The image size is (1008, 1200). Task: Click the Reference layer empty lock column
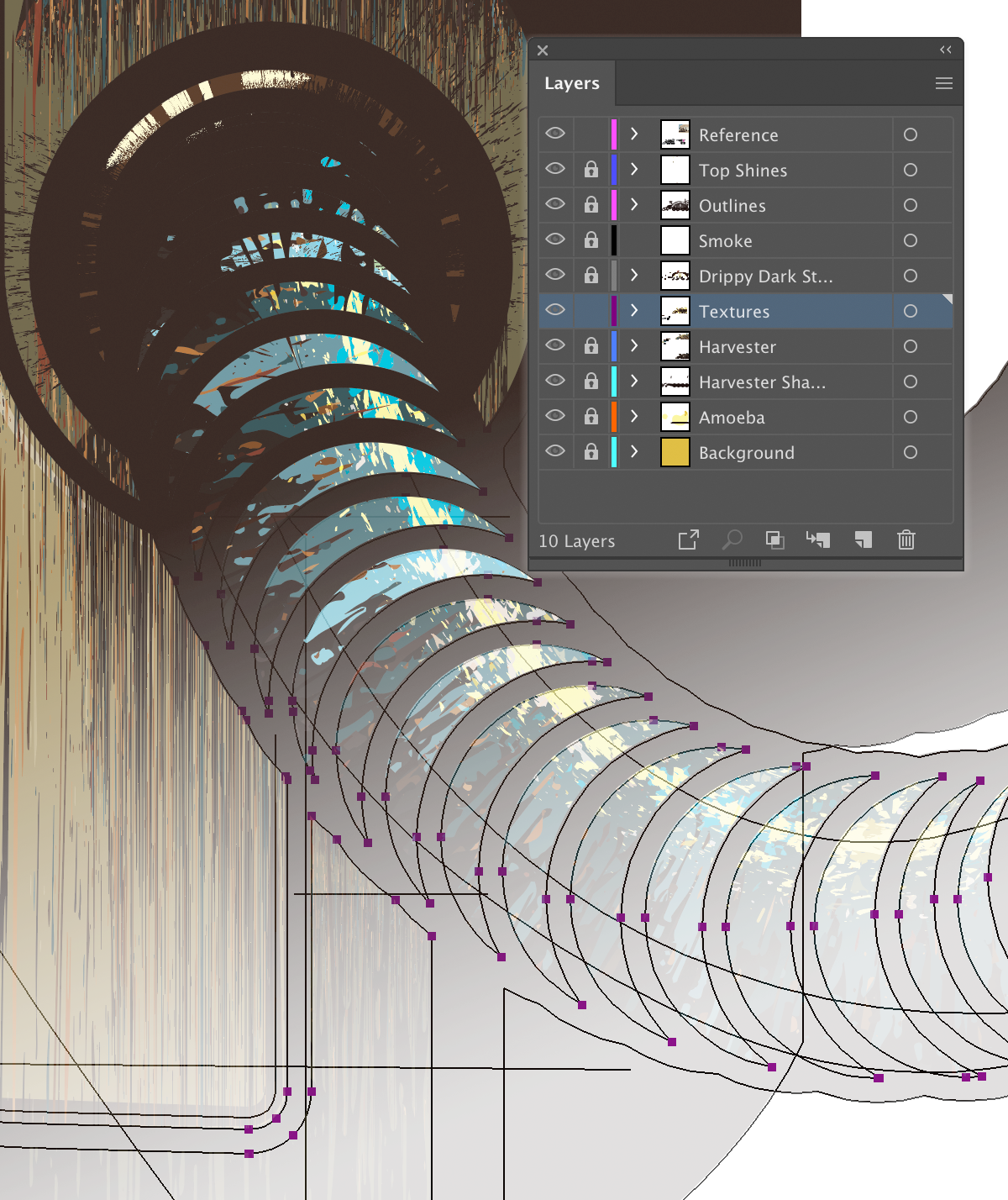click(x=591, y=134)
